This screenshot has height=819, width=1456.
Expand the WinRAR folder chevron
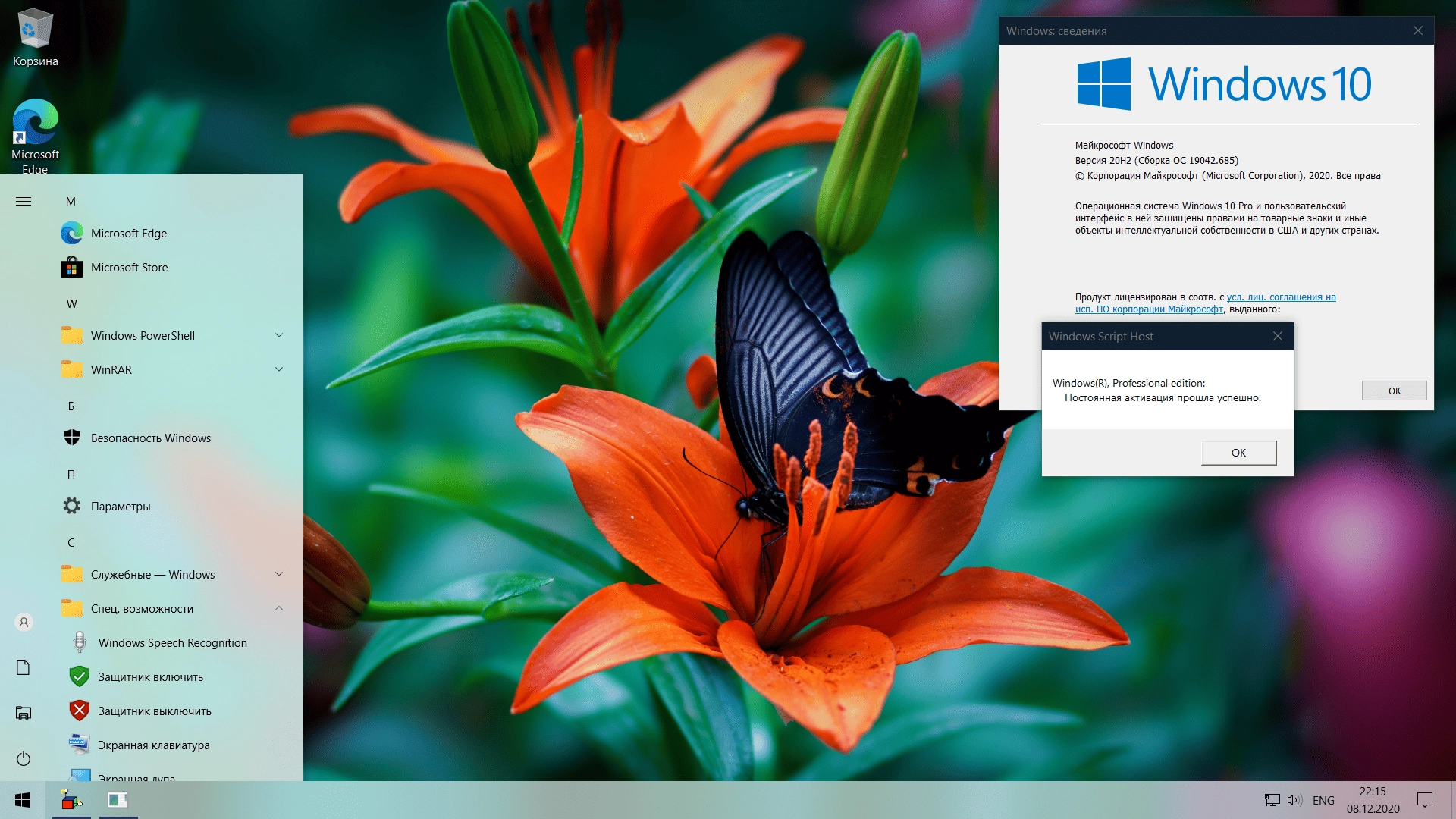(x=279, y=369)
